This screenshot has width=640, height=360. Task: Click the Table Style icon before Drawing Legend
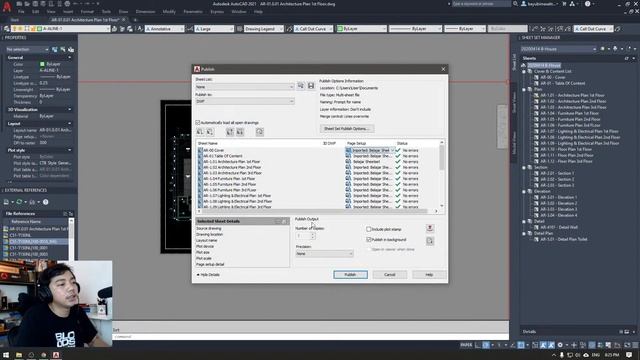point(240,29)
